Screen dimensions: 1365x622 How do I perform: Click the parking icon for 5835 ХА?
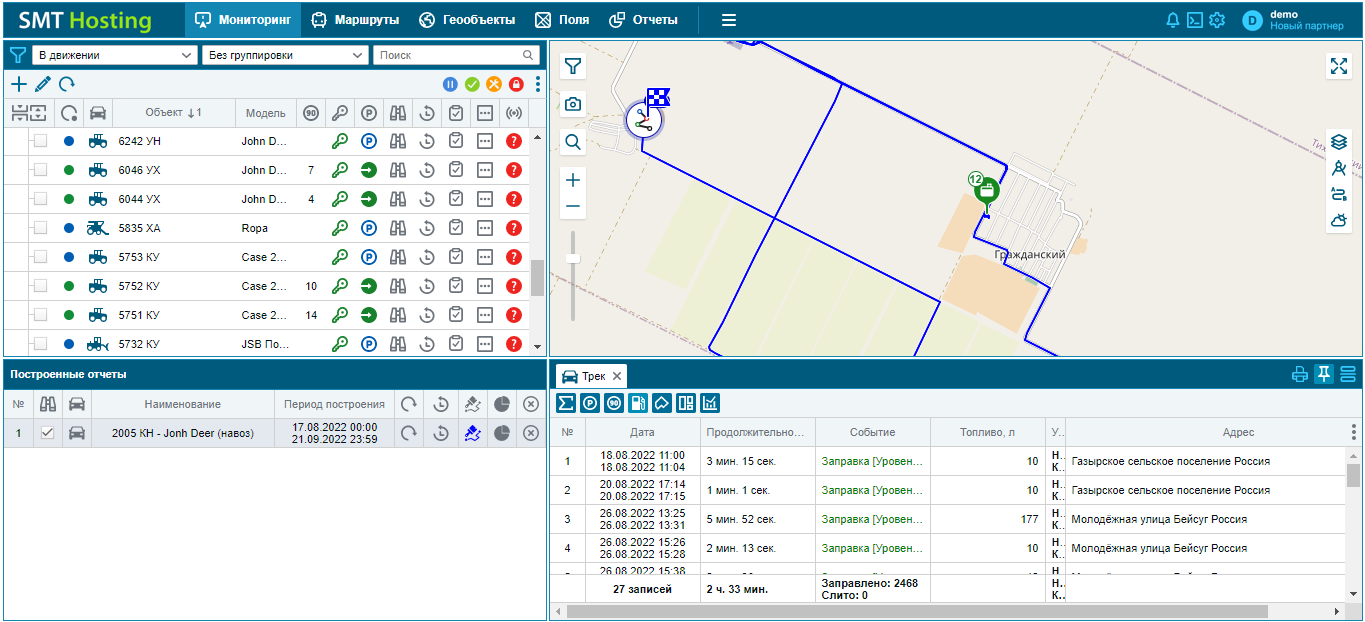click(368, 228)
